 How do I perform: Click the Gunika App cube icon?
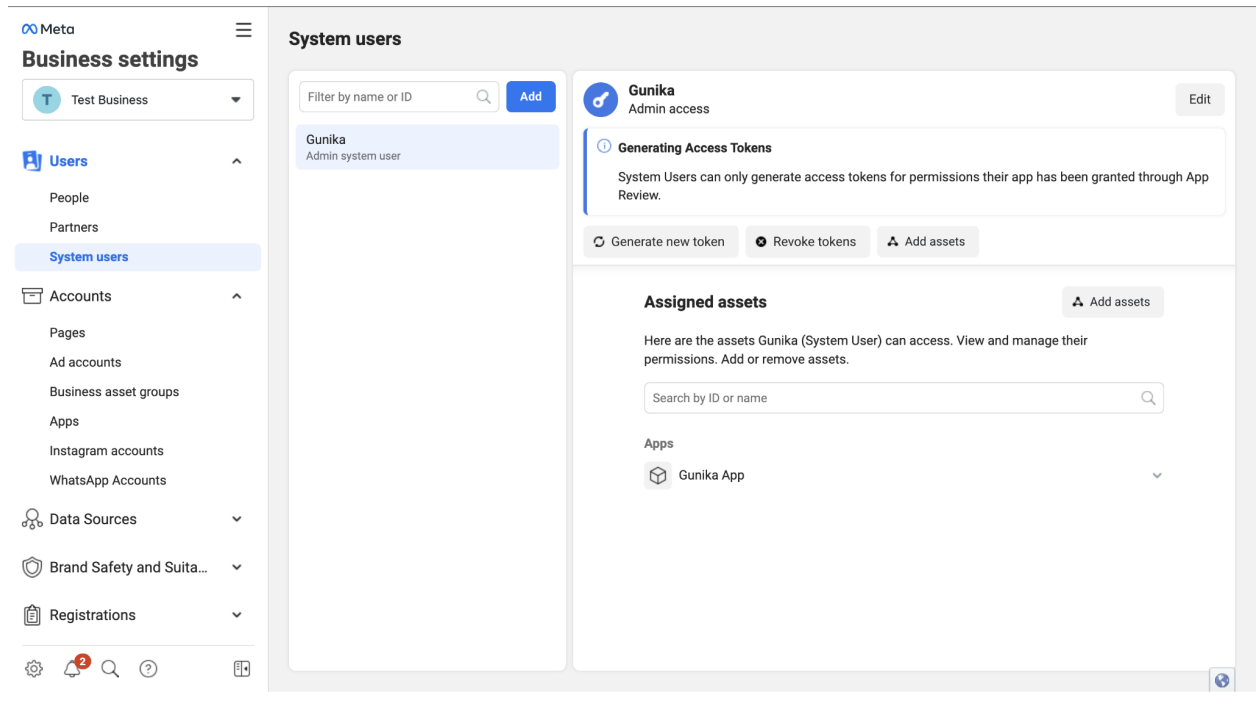coord(658,476)
